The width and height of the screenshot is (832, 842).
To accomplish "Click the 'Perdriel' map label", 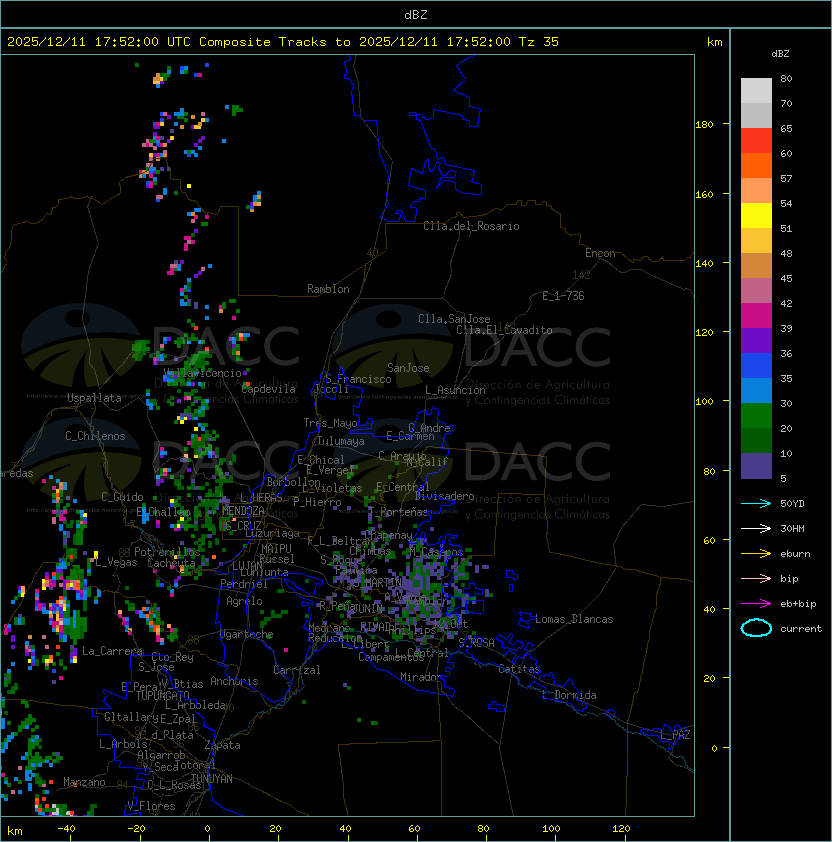I will 244,584.
